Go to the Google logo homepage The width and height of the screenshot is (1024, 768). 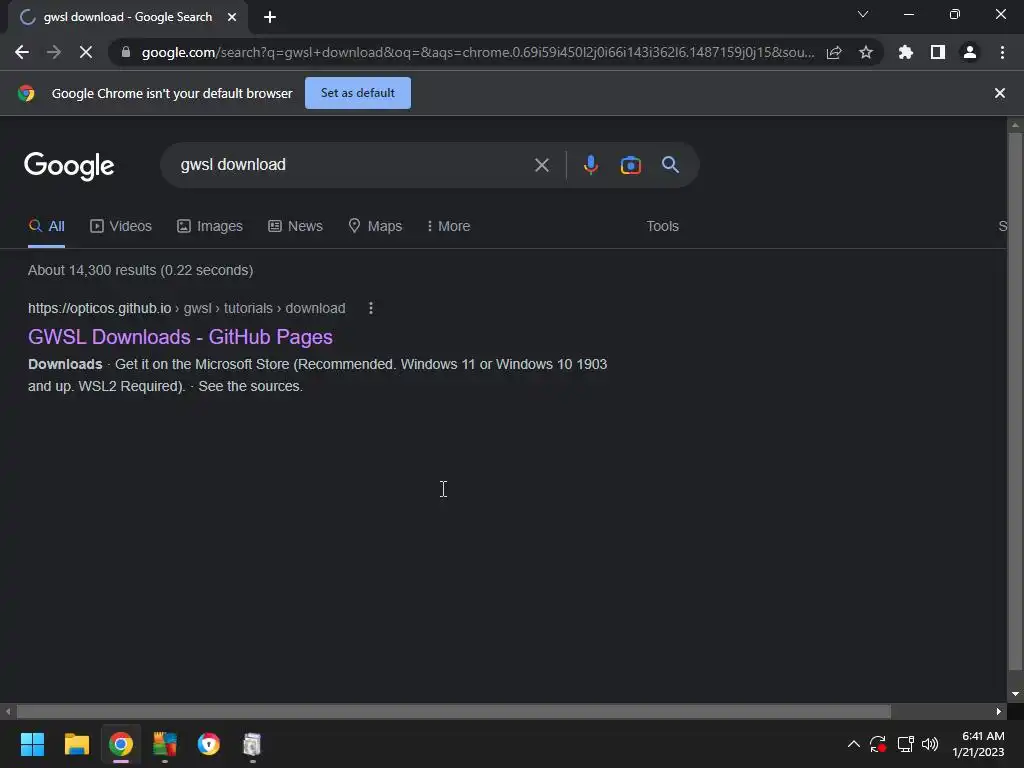tap(69, 166)
